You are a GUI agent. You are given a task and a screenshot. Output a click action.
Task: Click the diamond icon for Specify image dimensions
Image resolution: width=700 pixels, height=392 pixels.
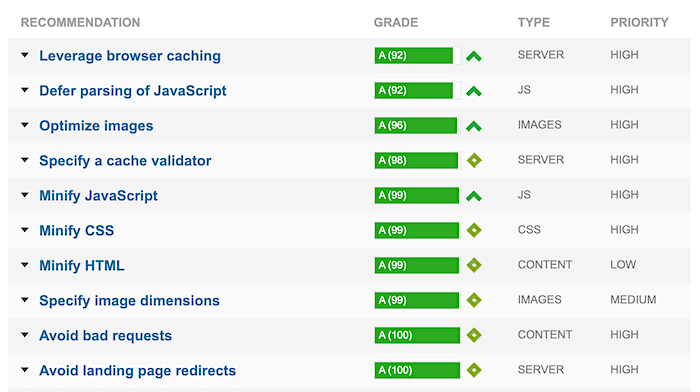tap(474, 300)
